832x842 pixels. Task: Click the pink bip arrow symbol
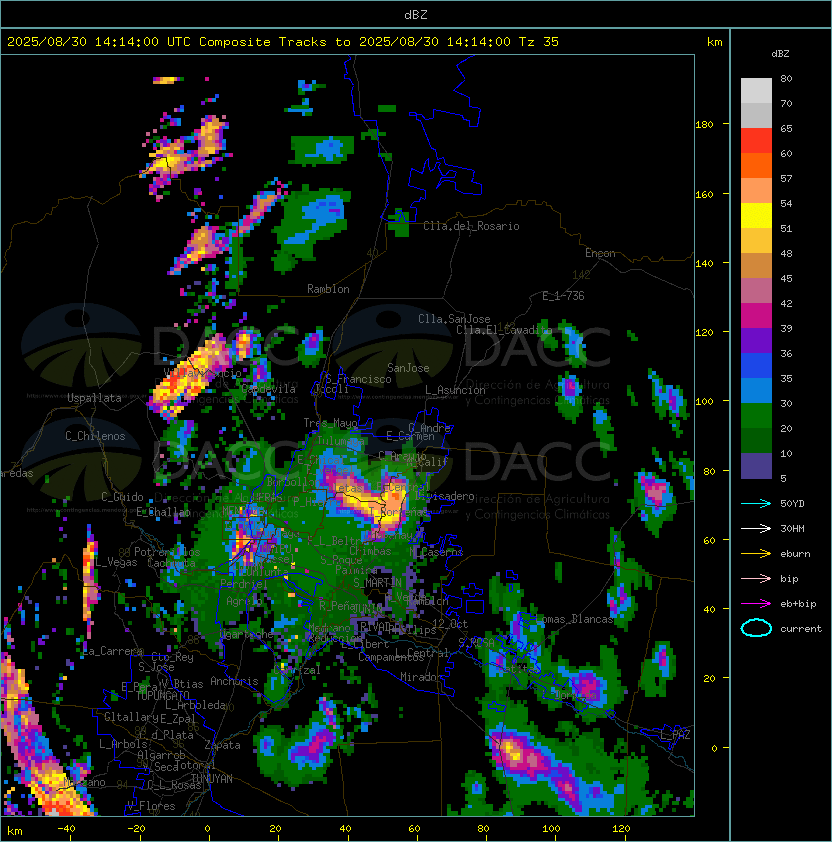click(756, 579)
